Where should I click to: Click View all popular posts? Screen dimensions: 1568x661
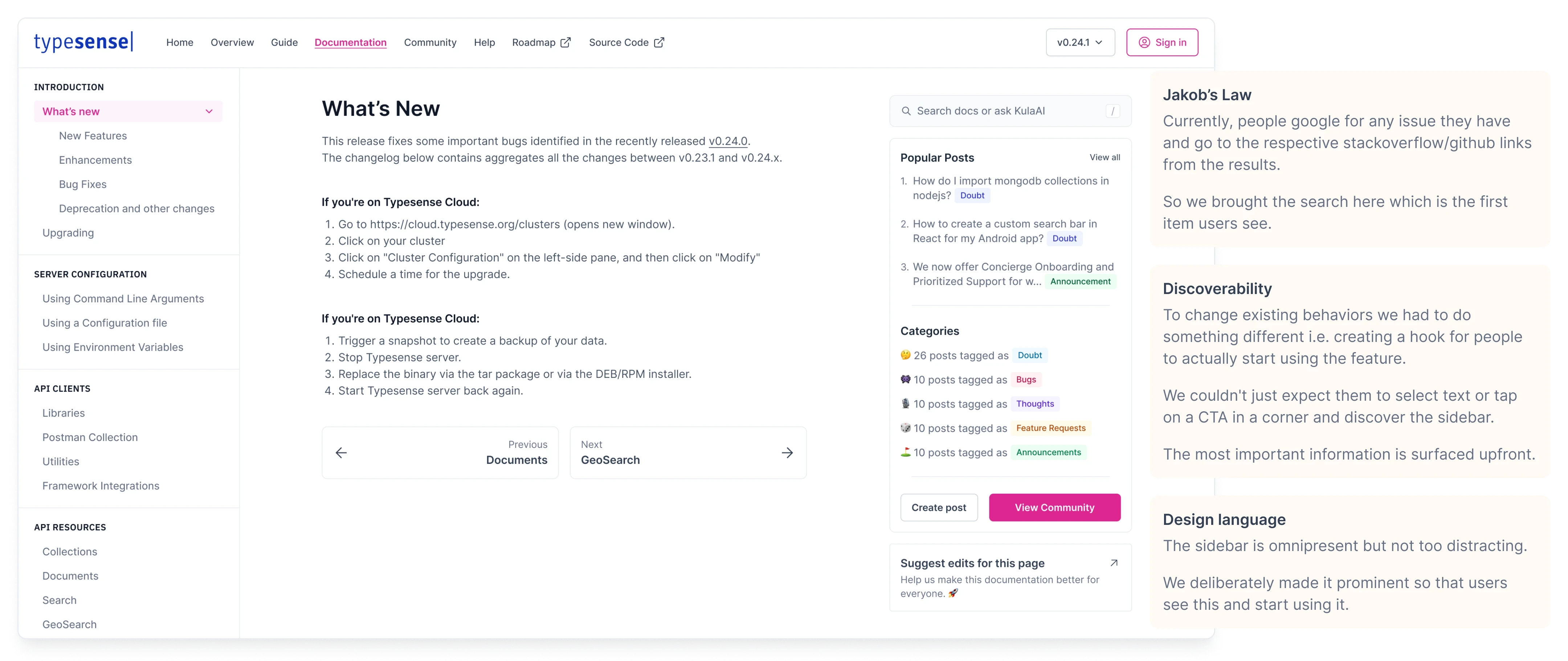pyautogui.click(x=1104, y=157)
